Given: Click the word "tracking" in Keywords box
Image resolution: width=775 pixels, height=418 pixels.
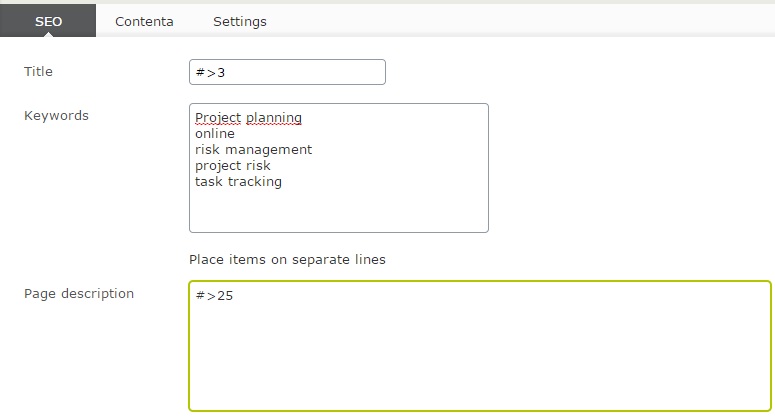Looking at the screenshot, I should (254, 182).
